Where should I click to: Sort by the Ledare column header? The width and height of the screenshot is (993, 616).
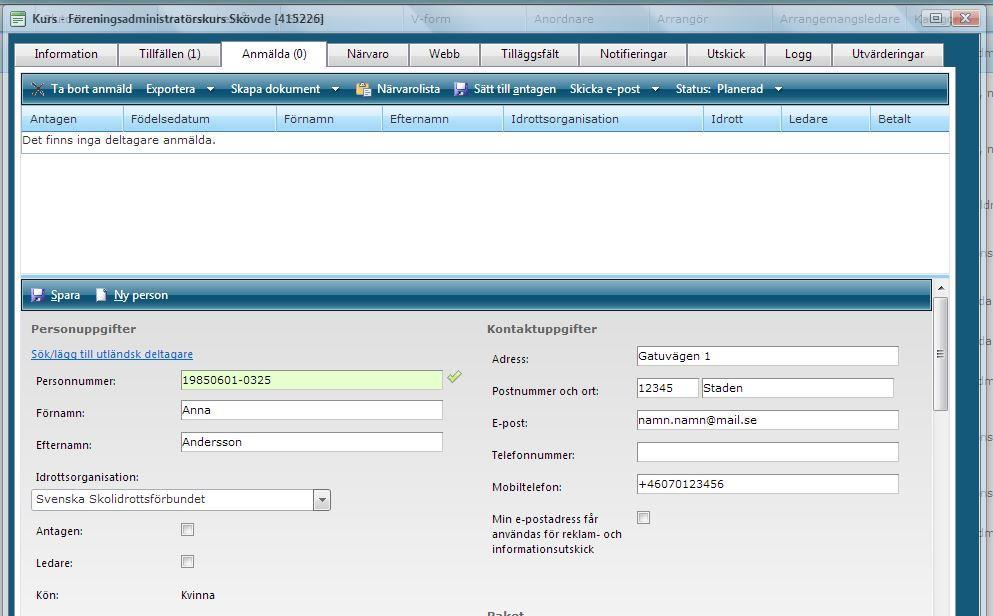[x=826, y=119]
